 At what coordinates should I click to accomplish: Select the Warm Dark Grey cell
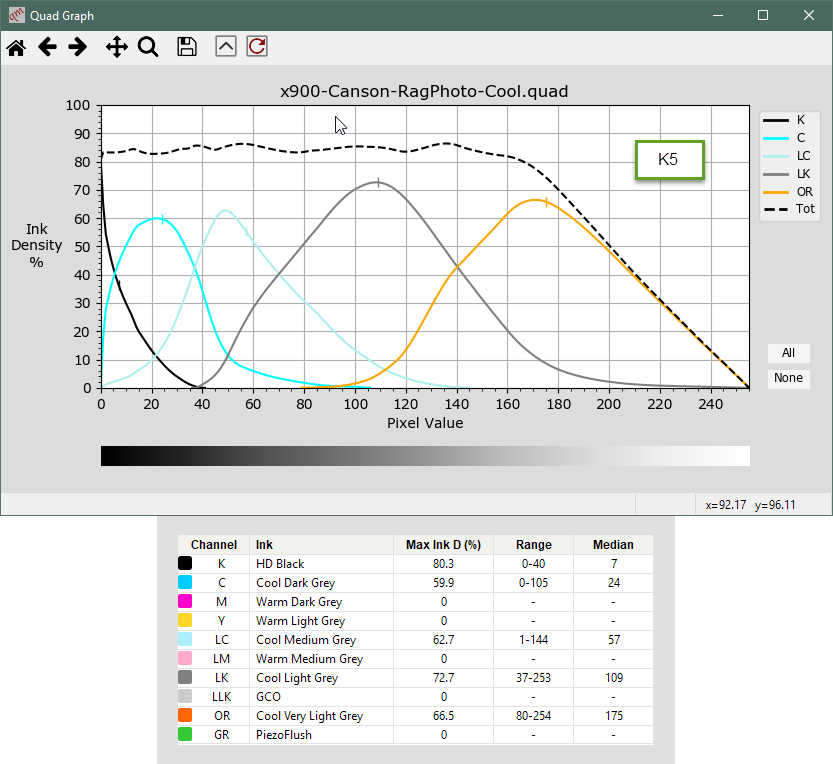point(321,602)
